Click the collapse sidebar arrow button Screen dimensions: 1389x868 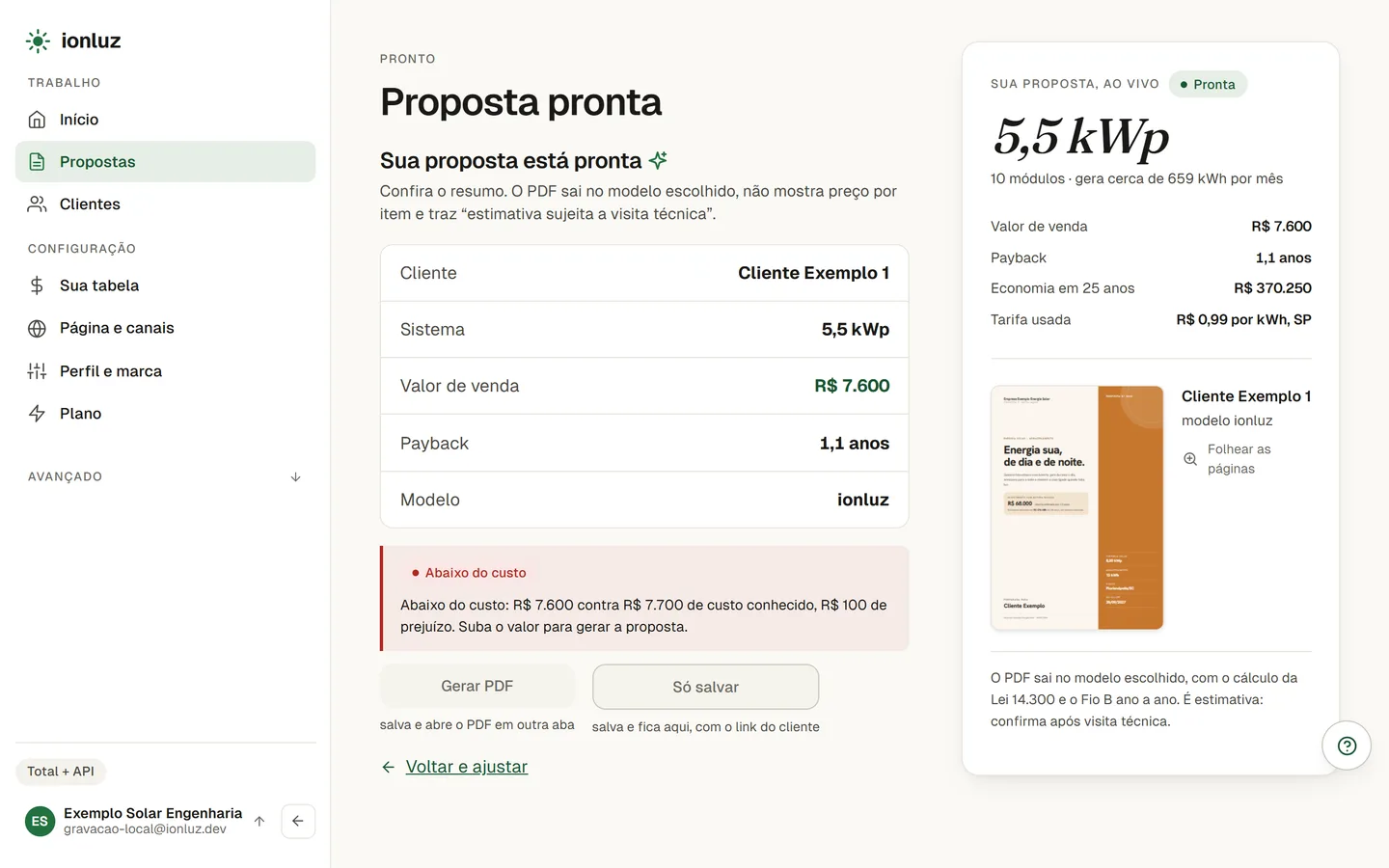[298, 821]
